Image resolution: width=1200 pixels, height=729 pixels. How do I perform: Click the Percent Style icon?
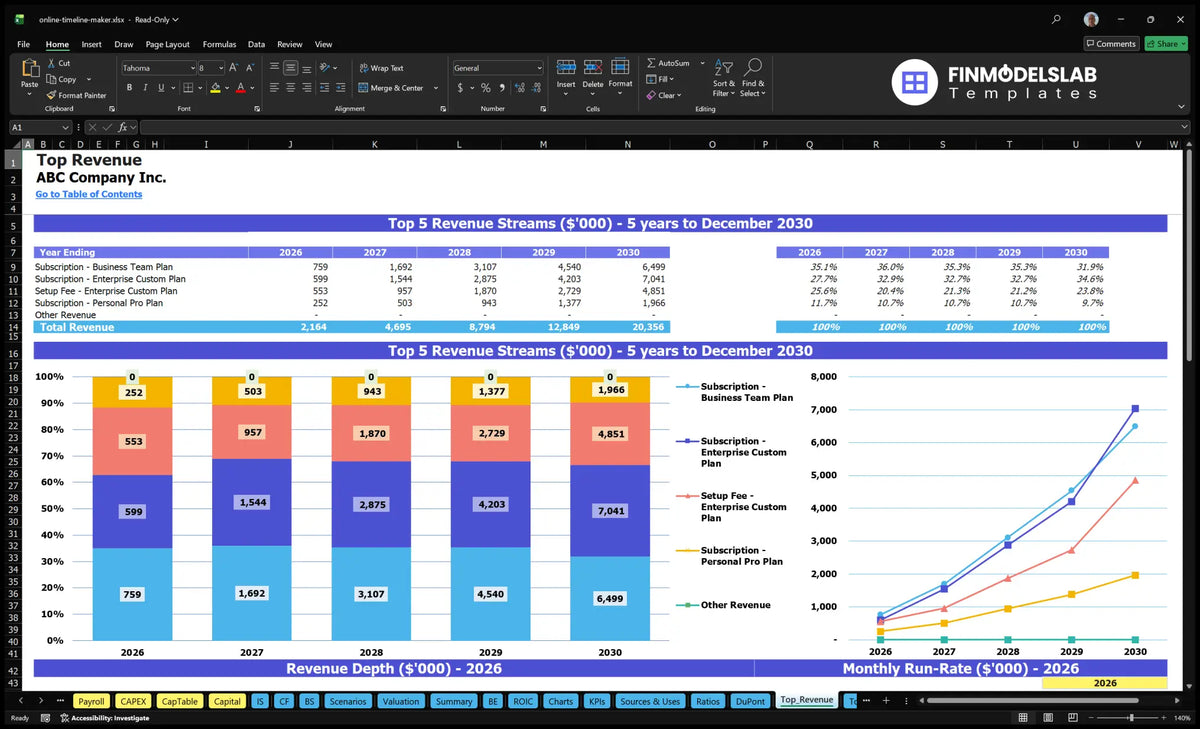coord(485,88)
